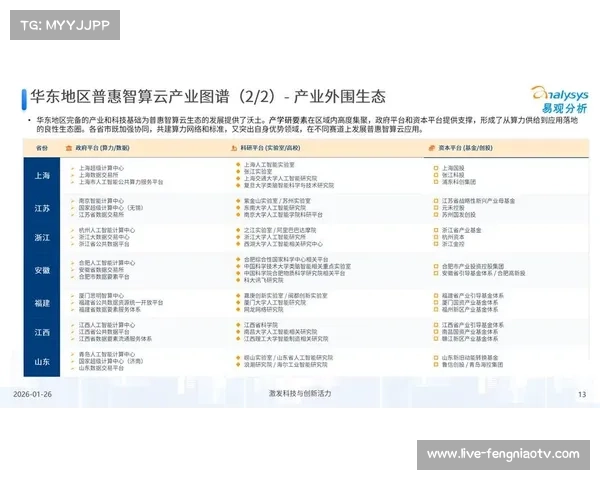The width and height of the screenshot is (600, 480).
Task: Click the entry 浙江金控
Action: tap(453, 244)
